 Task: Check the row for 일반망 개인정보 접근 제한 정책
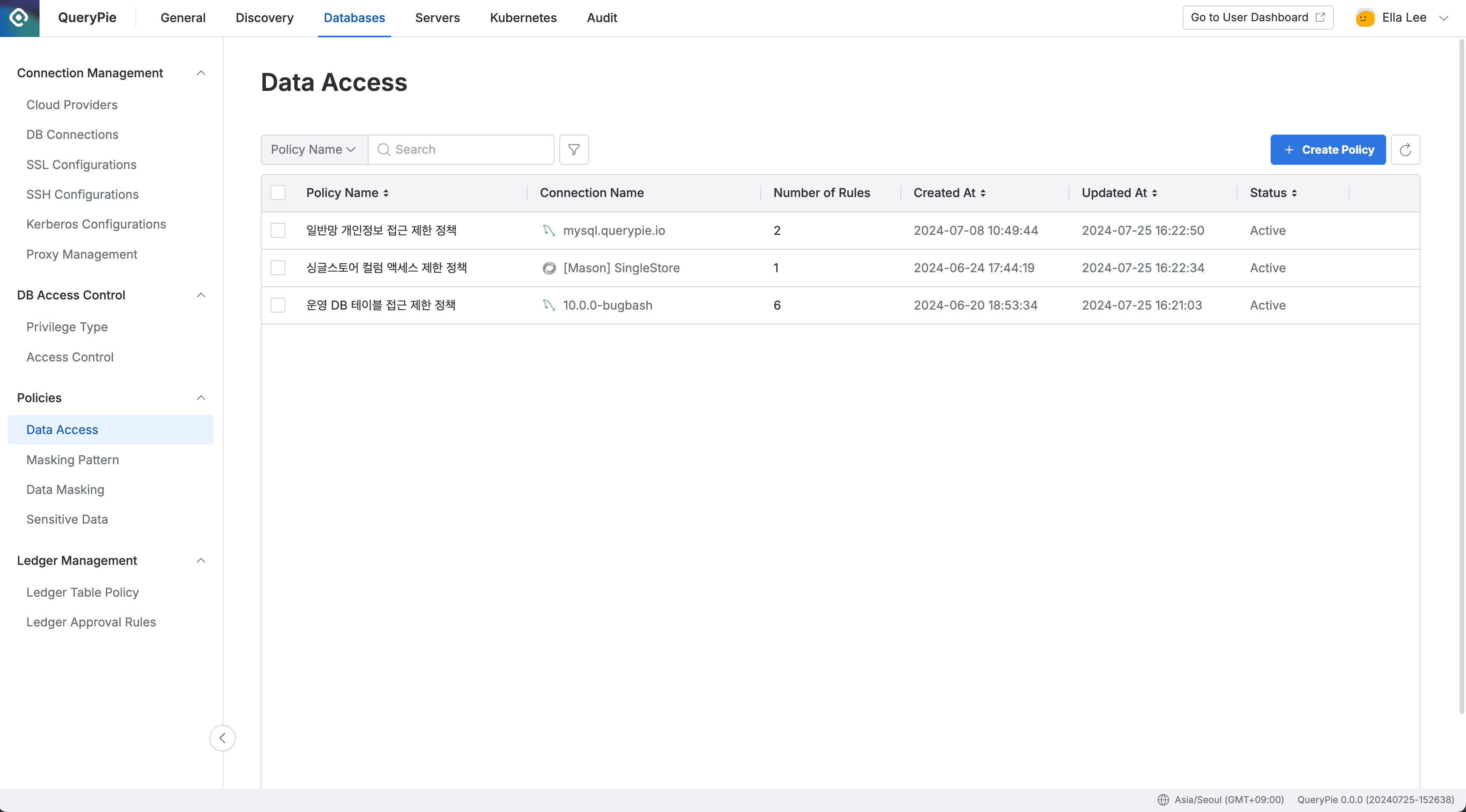click(x=278, y=231)
